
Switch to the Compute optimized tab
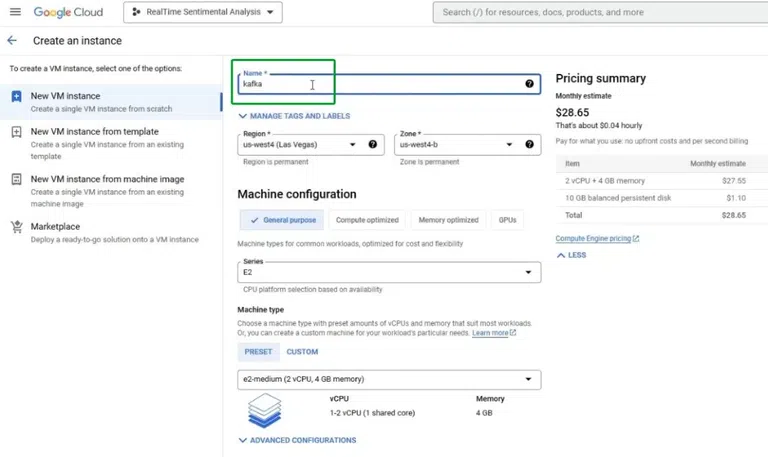point(366,220)
